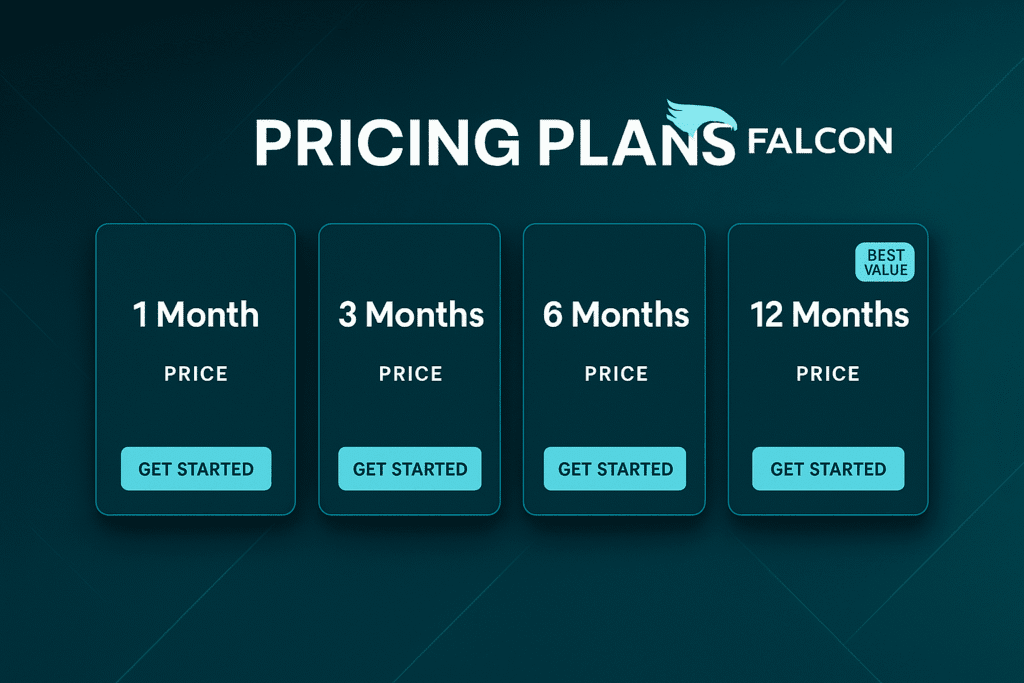Click the FALCON brand wordmark

pos(819,141)
